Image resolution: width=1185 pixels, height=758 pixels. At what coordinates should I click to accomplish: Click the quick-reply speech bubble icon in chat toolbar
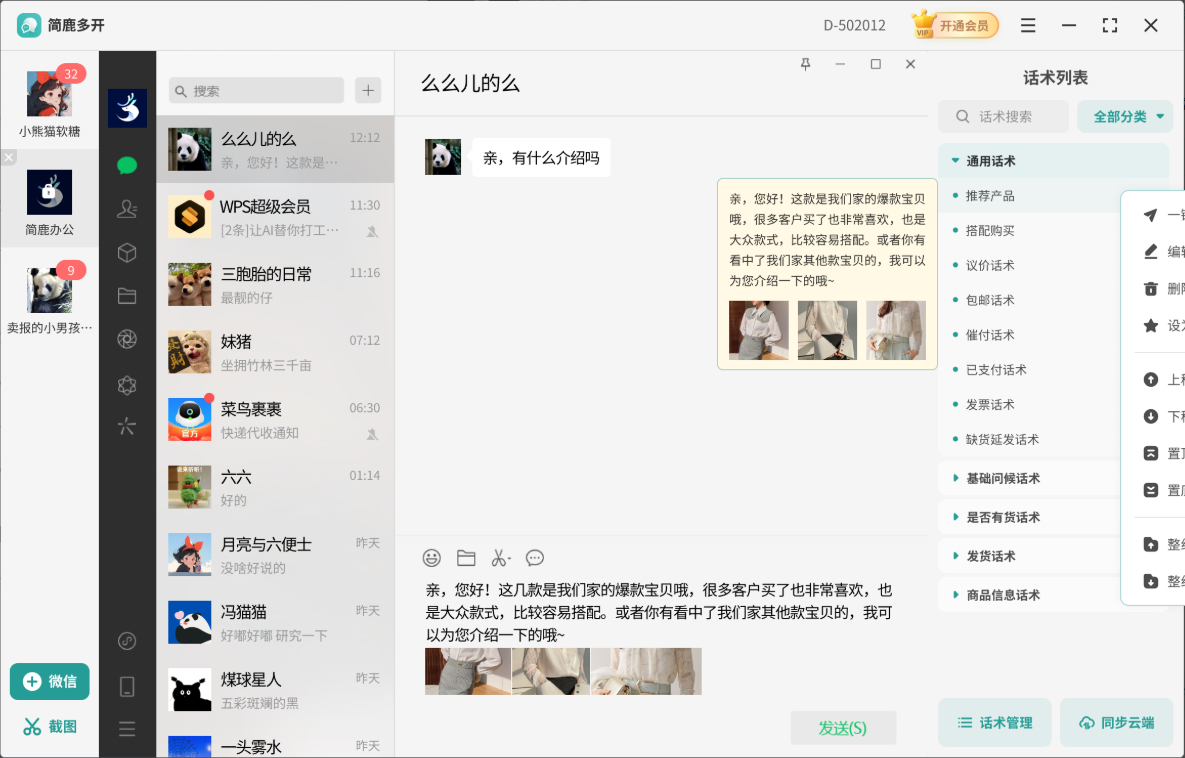click(534, 558)
